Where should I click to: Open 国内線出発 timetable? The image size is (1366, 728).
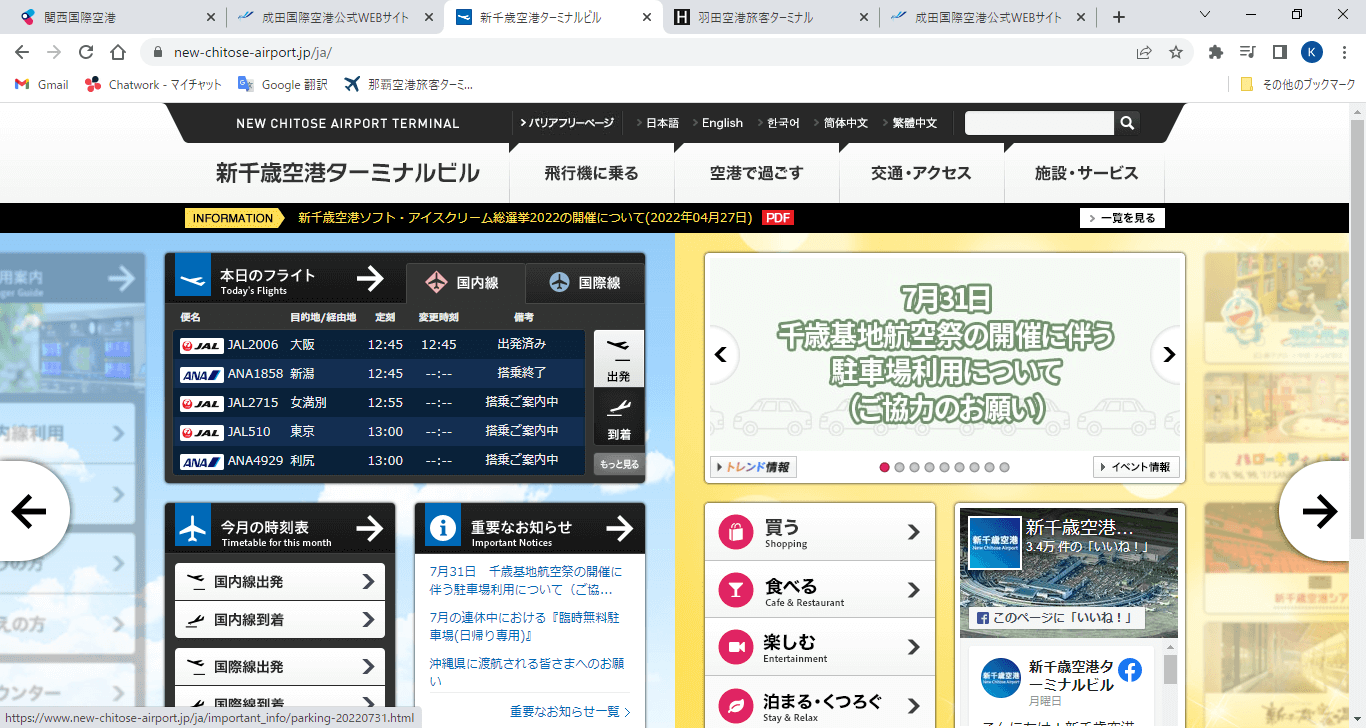(x=280, y=582)
